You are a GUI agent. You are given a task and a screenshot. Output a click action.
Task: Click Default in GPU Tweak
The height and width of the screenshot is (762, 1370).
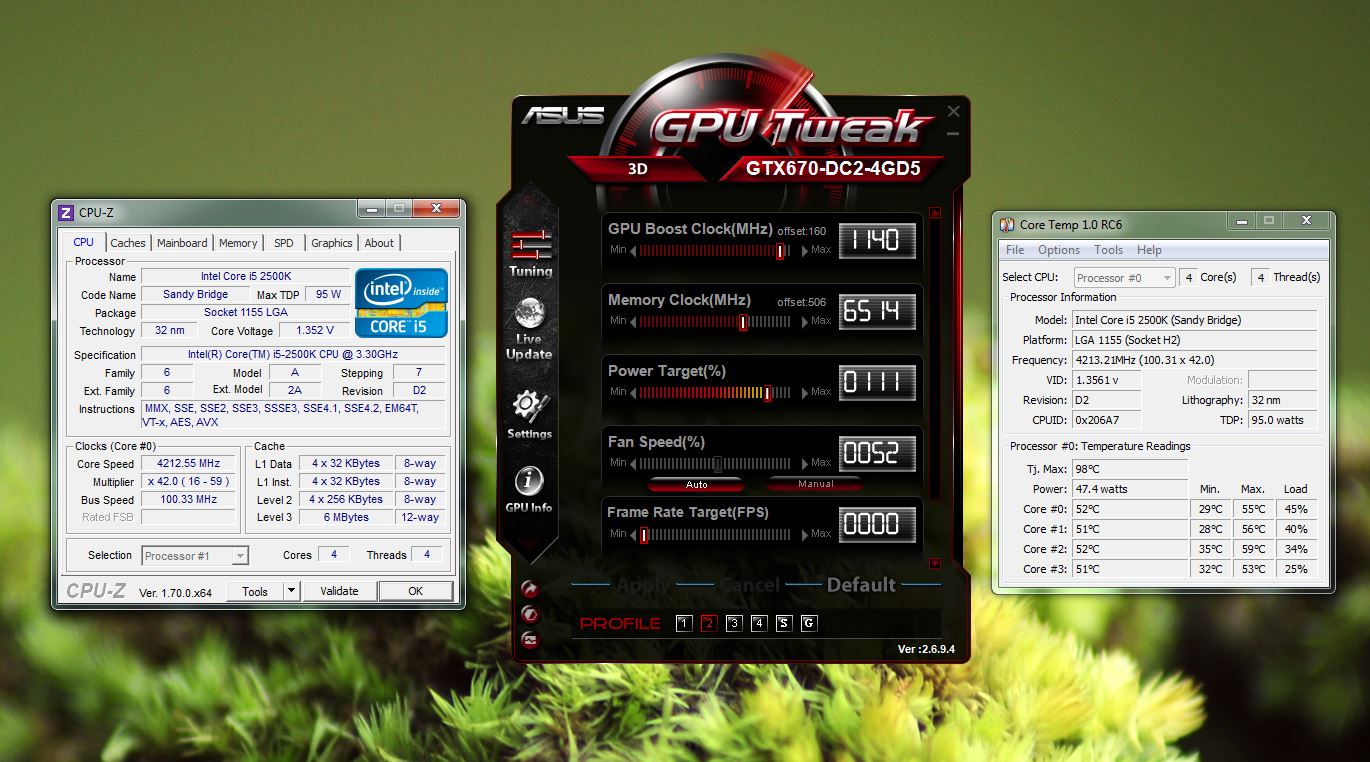(x=860, y=585)
